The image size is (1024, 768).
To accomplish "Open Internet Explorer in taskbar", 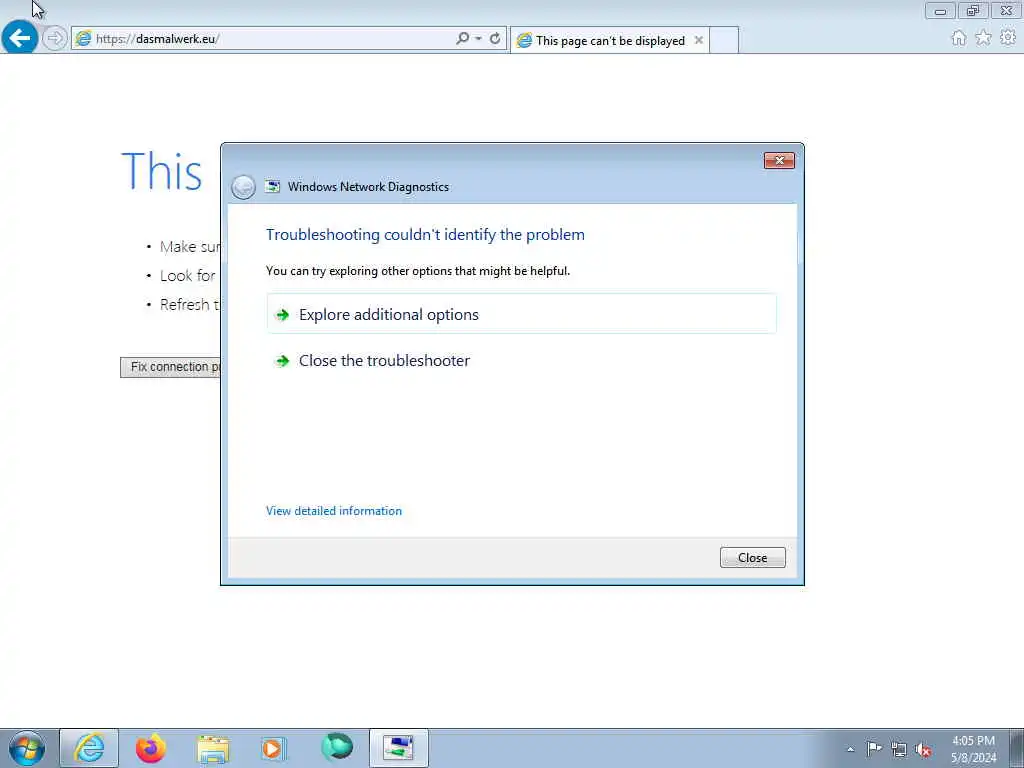I will pyautogui.click(x=89, y=748).
